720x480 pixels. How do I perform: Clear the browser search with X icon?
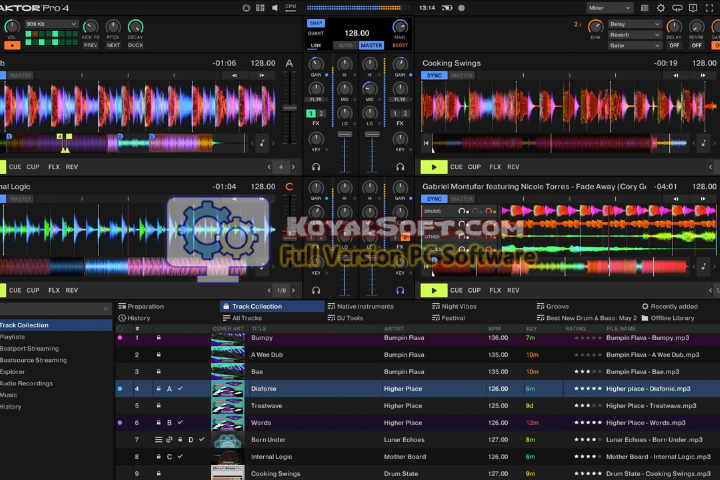click(106, 309)
